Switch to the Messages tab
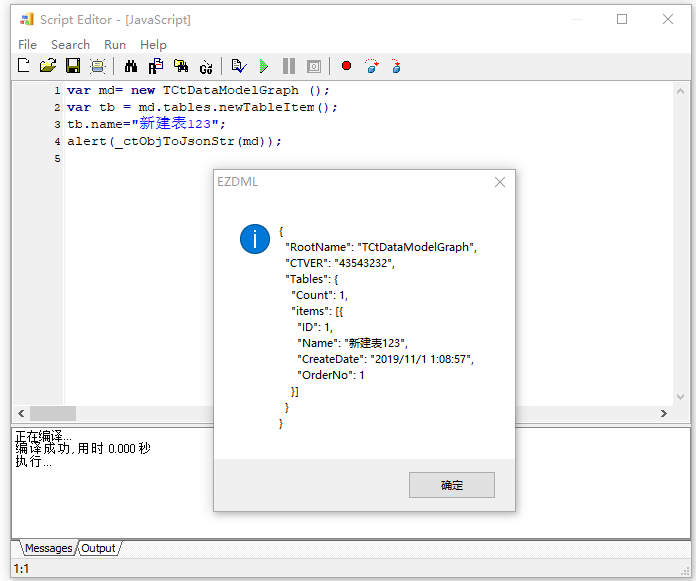Viewport: 696px width, 581px height. coord(48,548)
